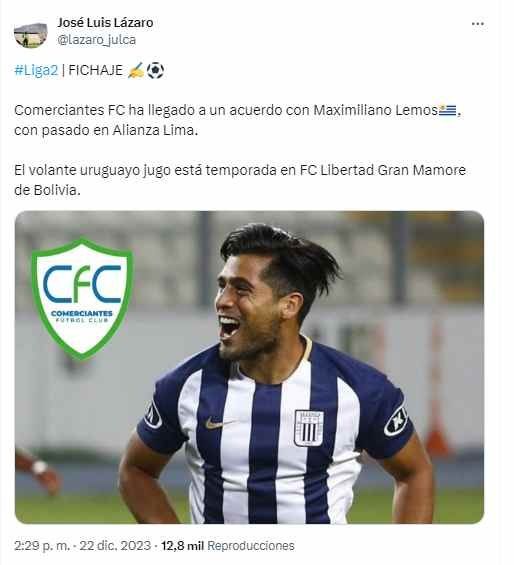Click the writing hand emoji after FICHAJE
Screen dimensions: 514x565
click(x=136, y=70)
